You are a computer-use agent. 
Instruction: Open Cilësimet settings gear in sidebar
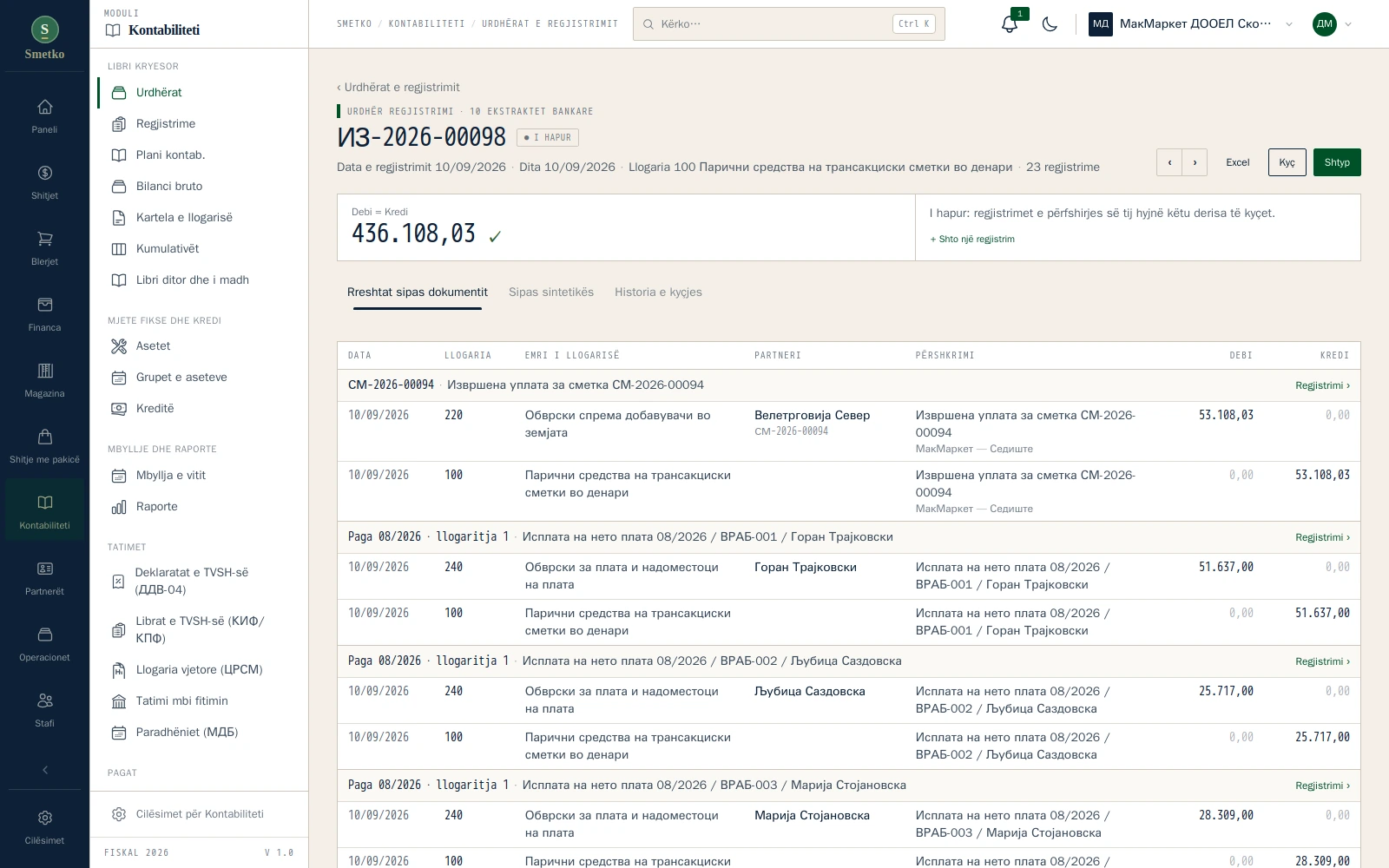(x=44, y=827)
